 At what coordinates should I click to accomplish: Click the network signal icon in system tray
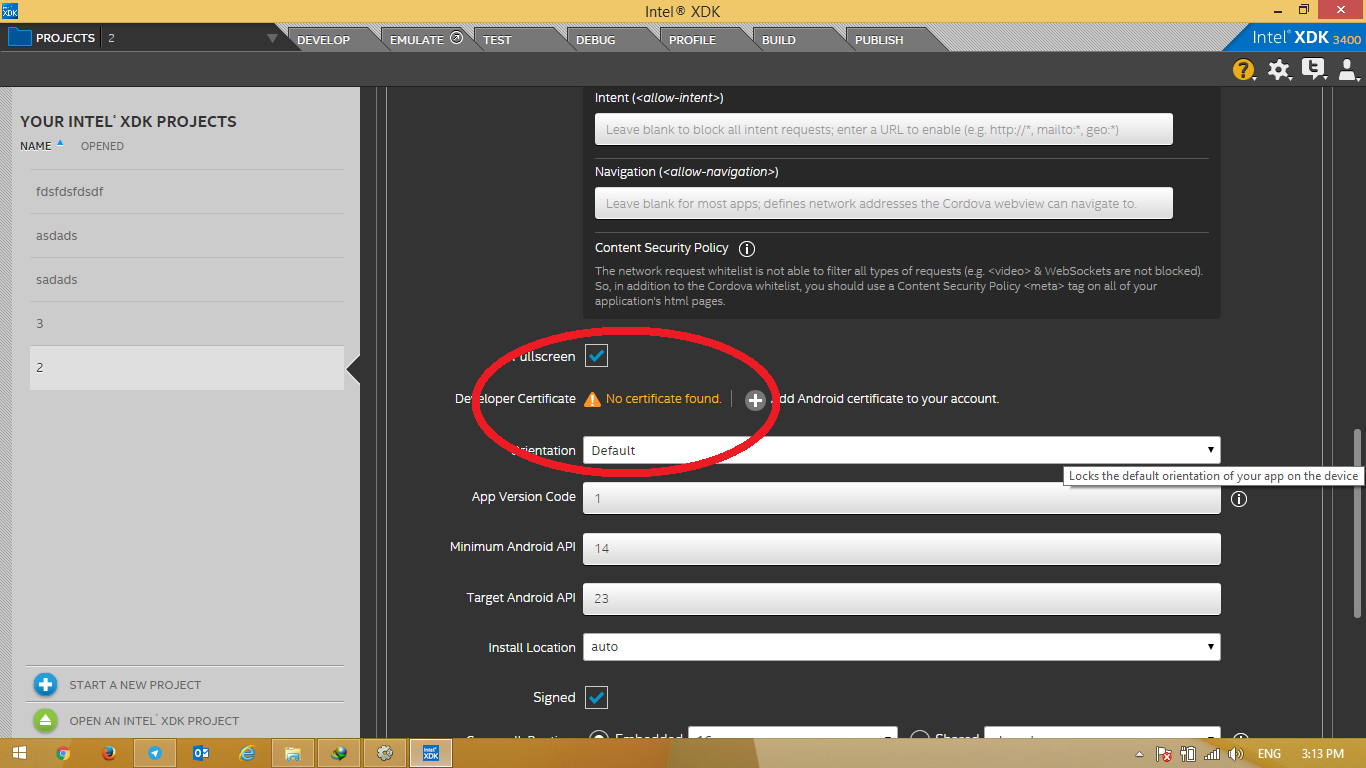(x=1212, y=754)
